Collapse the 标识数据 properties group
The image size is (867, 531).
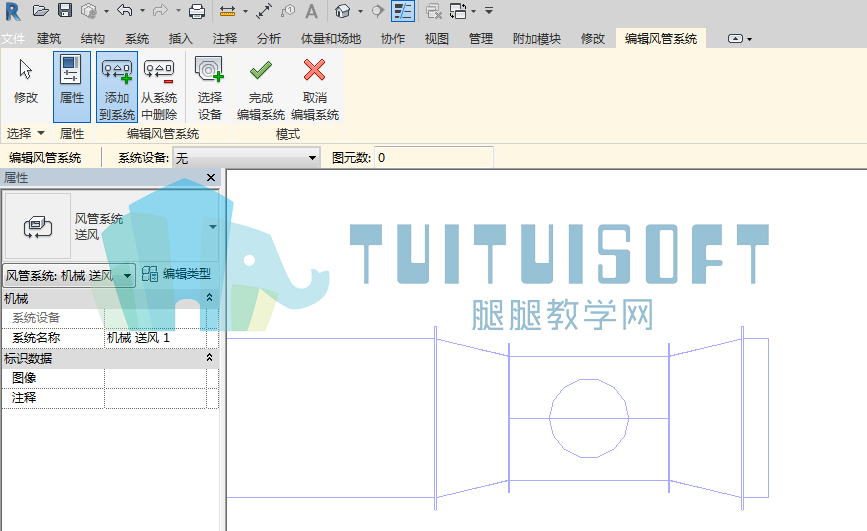click(210, 358)
